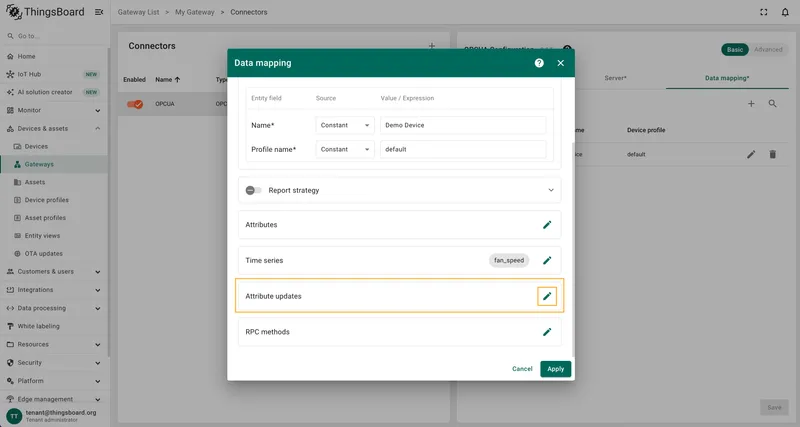This screenshot has height=427, width=800.
Task: Edit the default device profile mapping row
Action: 751,154
